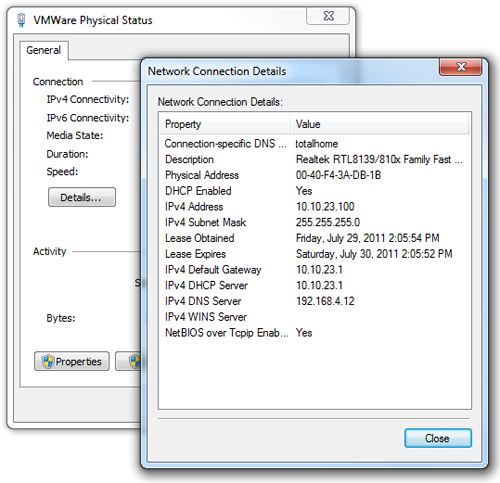Select the IPv4 WINS Server row
The image size is (500, 483).
[314, 317]
